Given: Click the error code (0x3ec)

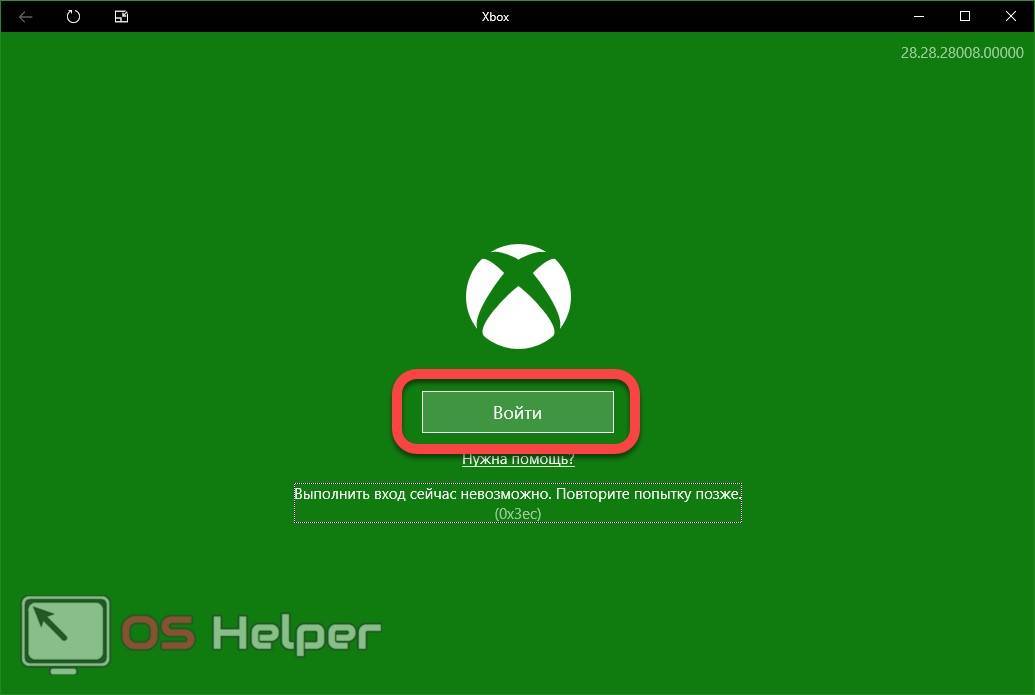Looking at the screenshot, I should pos(518,513).
